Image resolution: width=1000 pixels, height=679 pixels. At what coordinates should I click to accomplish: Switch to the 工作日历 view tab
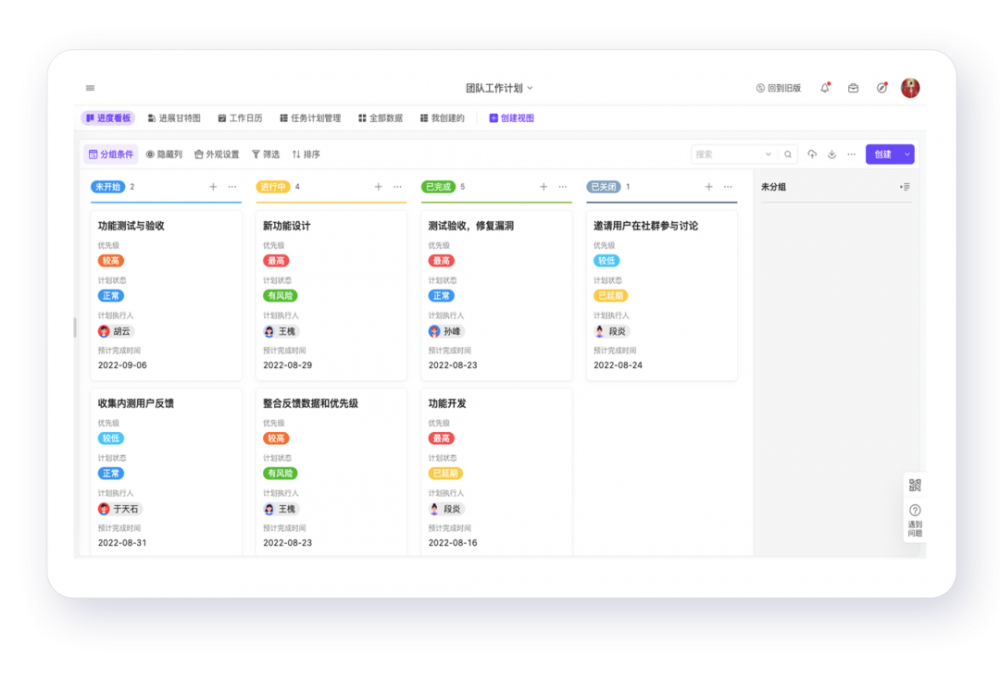point(240,118)
